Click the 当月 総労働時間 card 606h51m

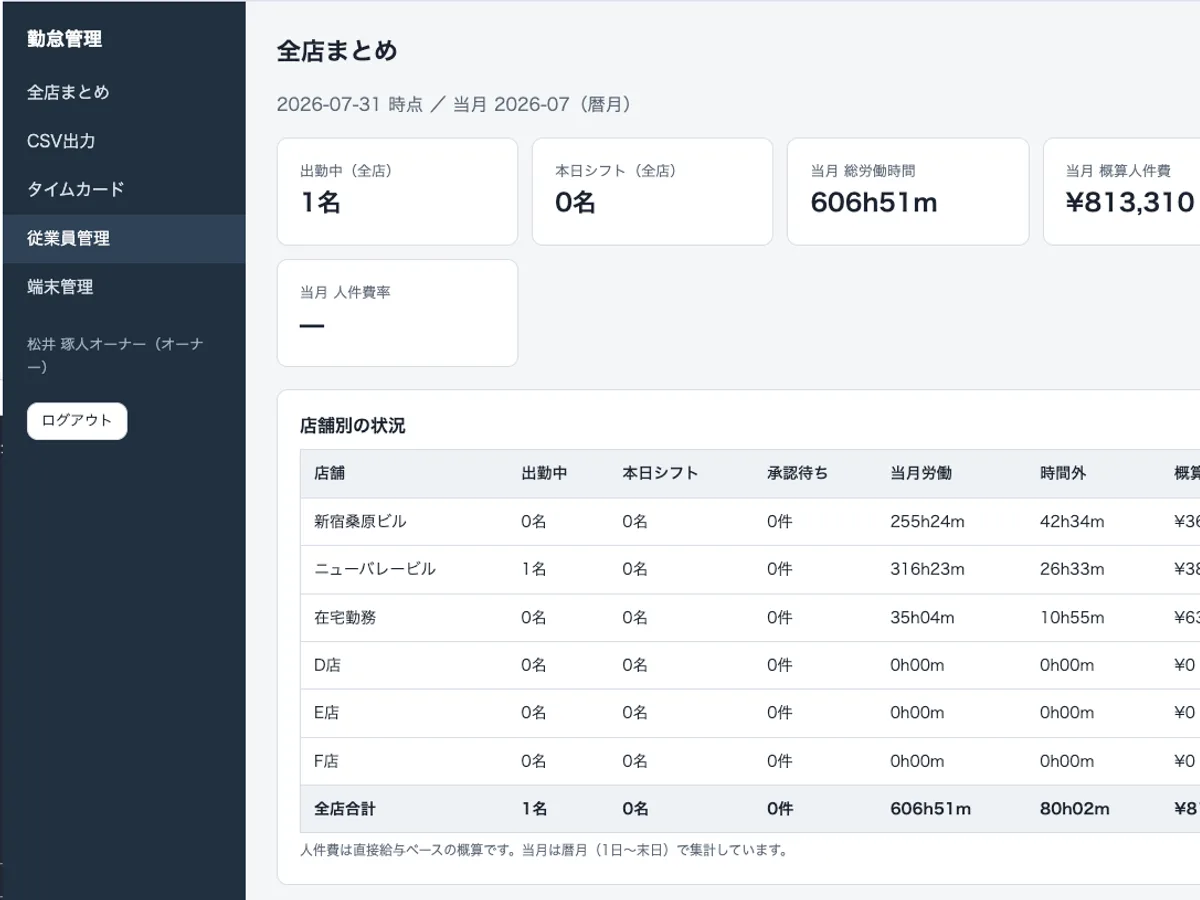[x=908, y=191]
